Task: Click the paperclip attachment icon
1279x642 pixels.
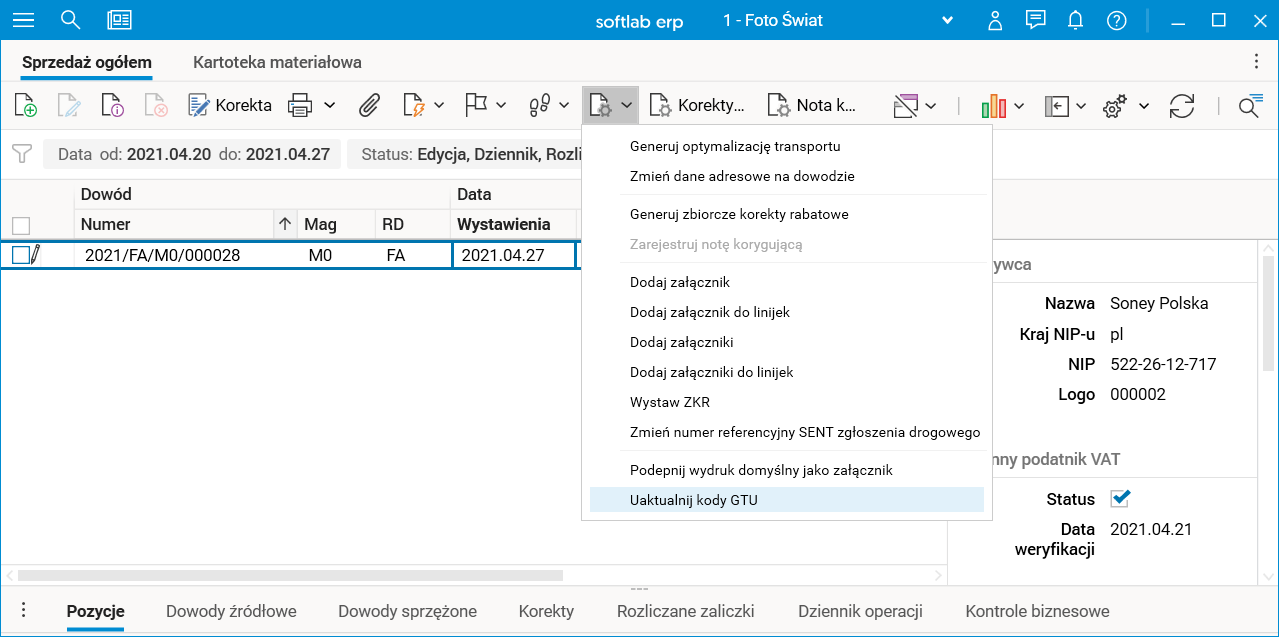Action: pyautogui.click(x=370, y=106)
